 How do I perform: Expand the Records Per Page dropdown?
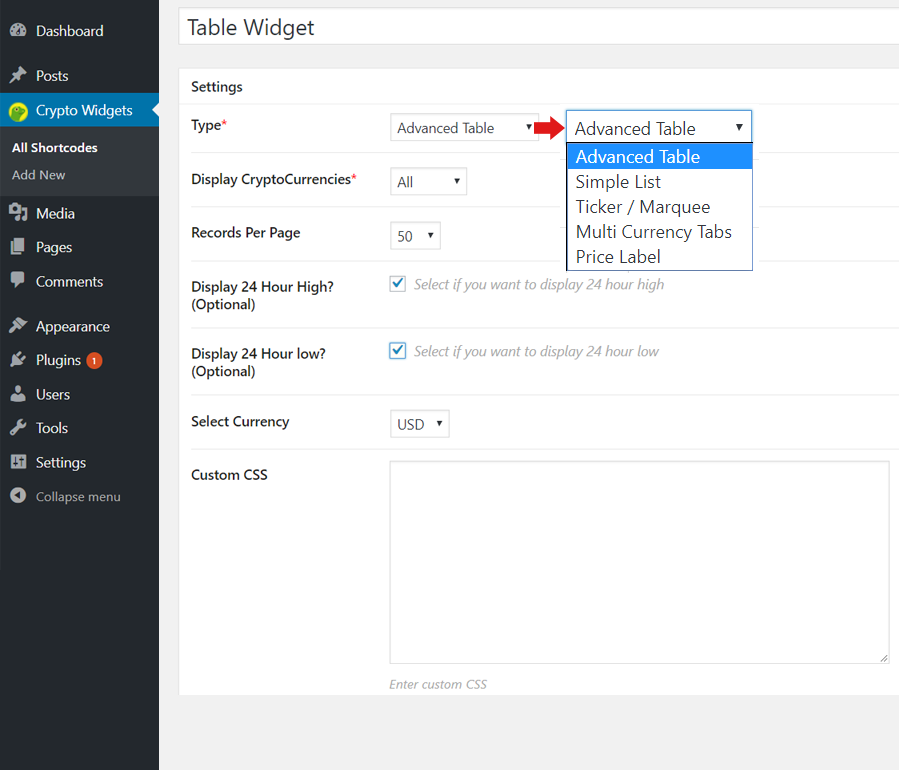click(x=415, y=236)
